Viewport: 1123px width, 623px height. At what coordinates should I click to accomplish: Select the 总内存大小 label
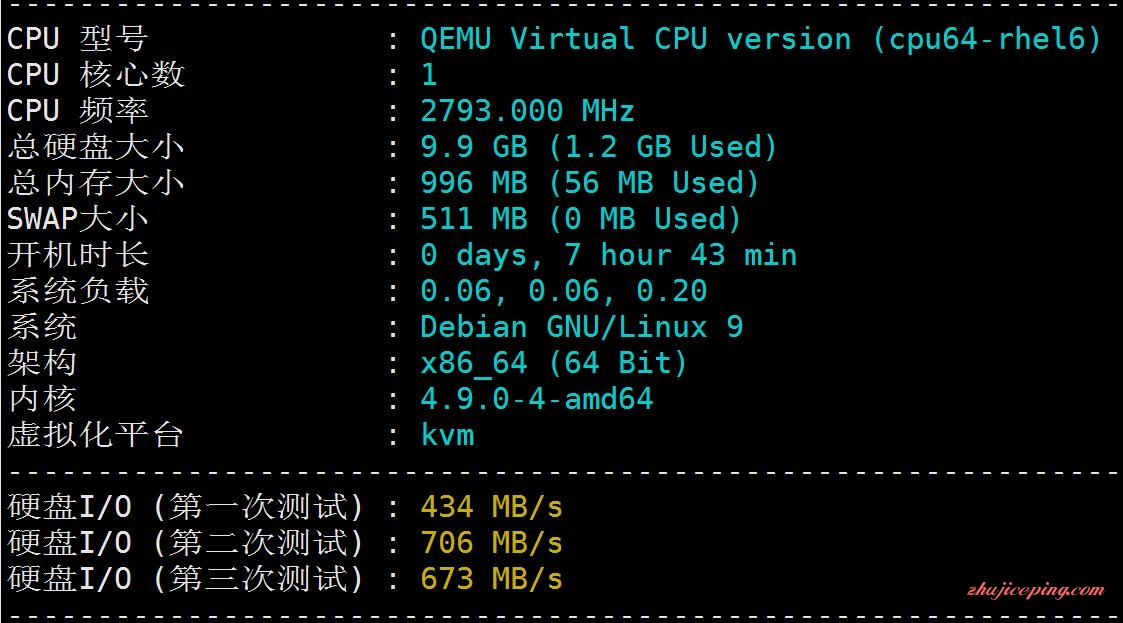point(95,183)
